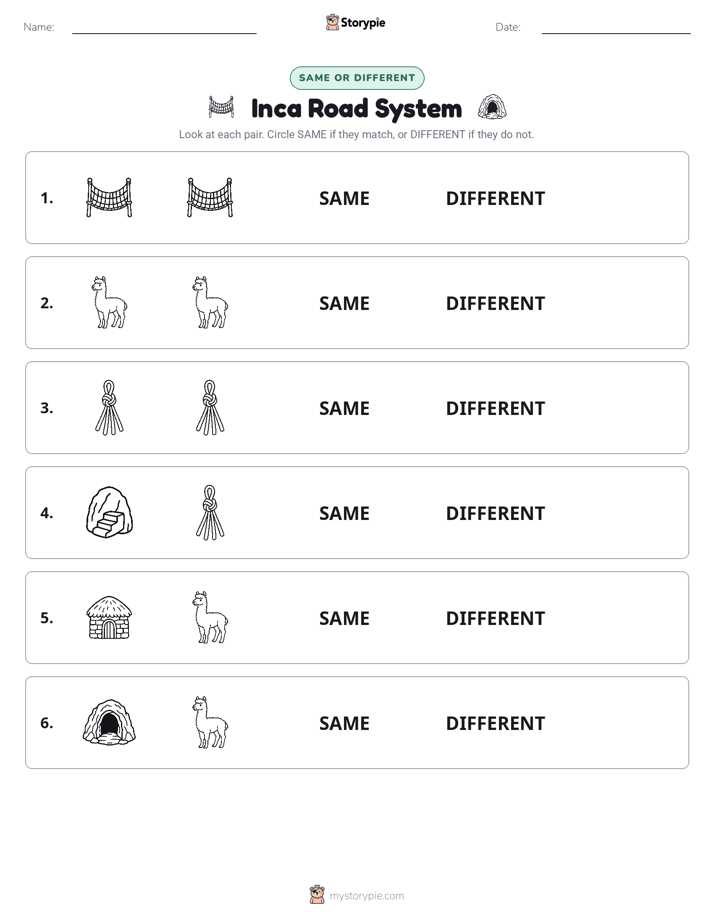Click the cave icon beside the title
Image resolution: width=714 pixels, height=924 pixels.
(492, 107)
